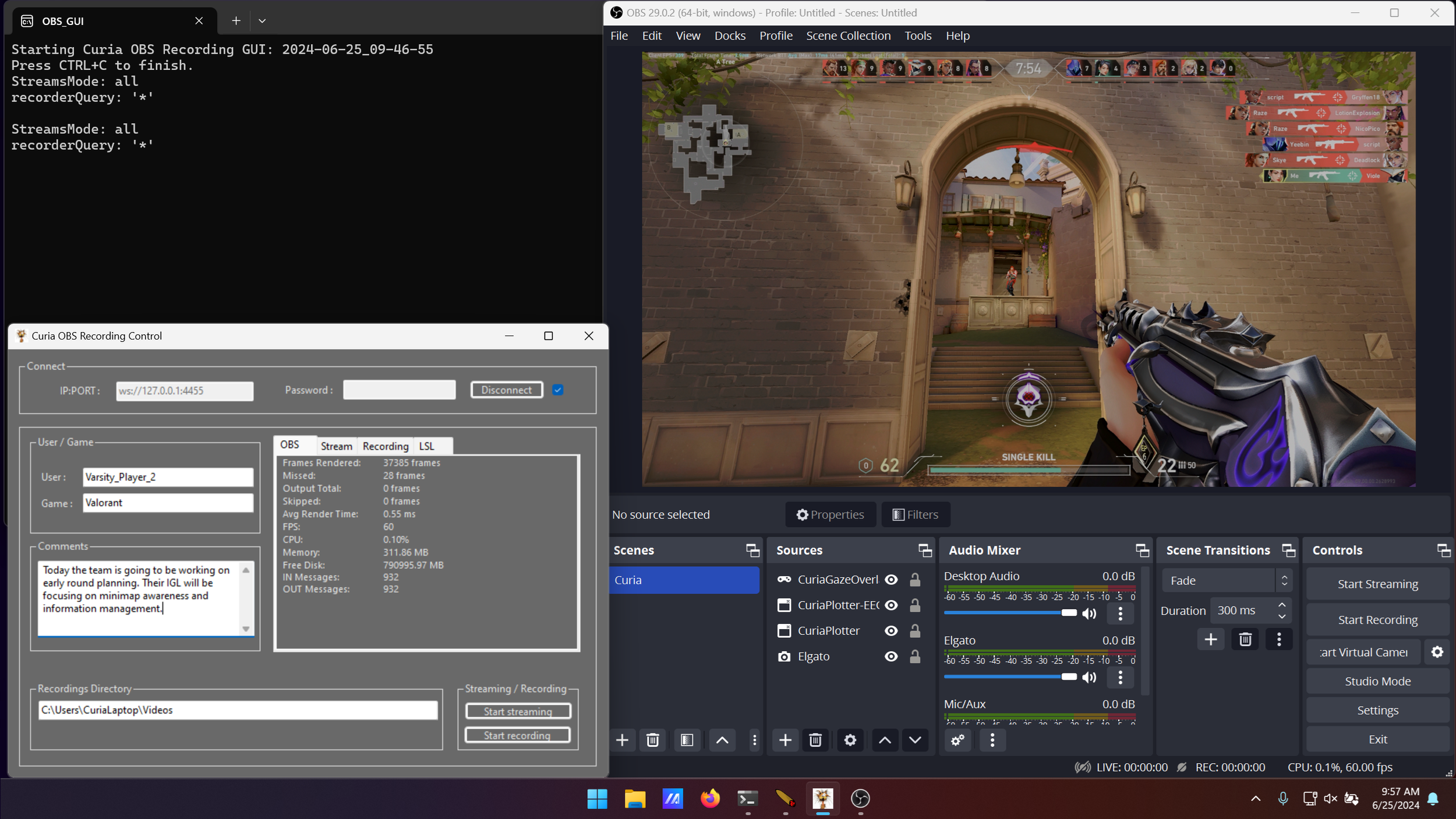Image resolution: width=1456 pixels, height=819 pixels.
Task: Click the User name input field
Action: [x=168, y=477]
